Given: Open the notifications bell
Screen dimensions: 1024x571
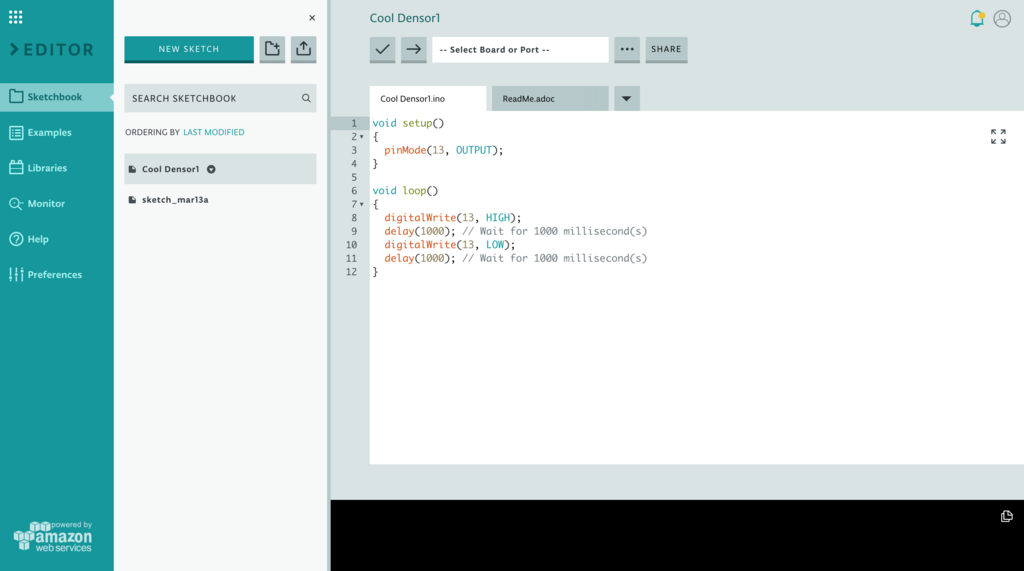Looking at the screenshot, I should [x=976, y=18].
